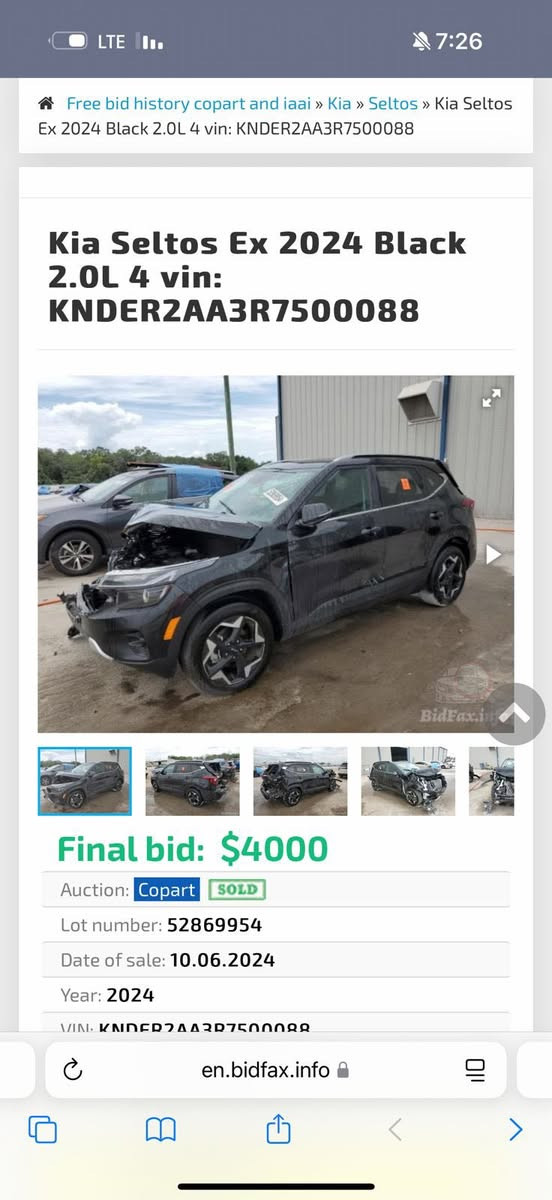The height and width of the screenshot is (1200, 552).
Task: Go forward with the Safari forward arrow
Action: 515,1130
